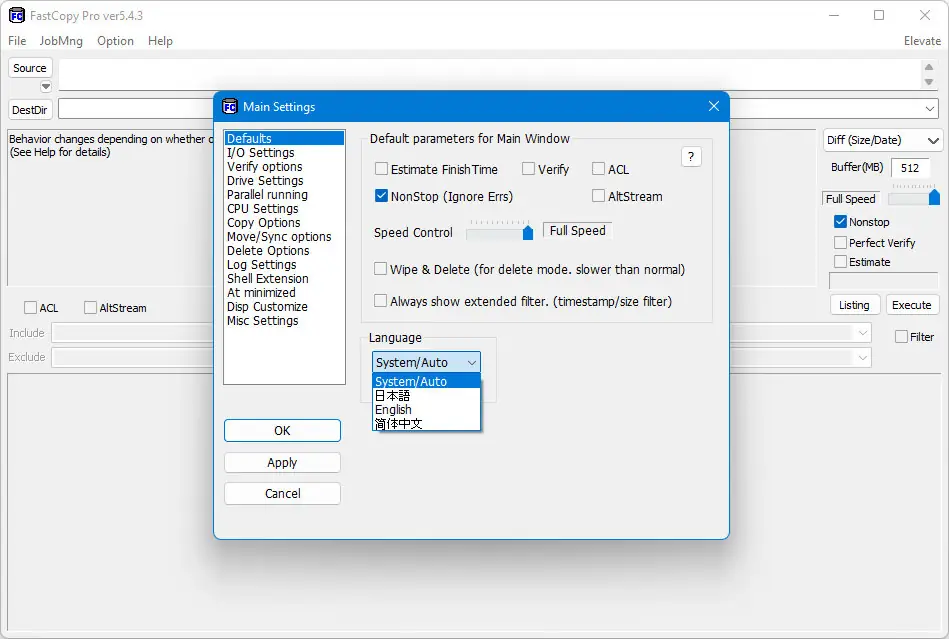The width and height of the screenshot is (949, 639).
Task: Select Verify options category
Action: 284,167
